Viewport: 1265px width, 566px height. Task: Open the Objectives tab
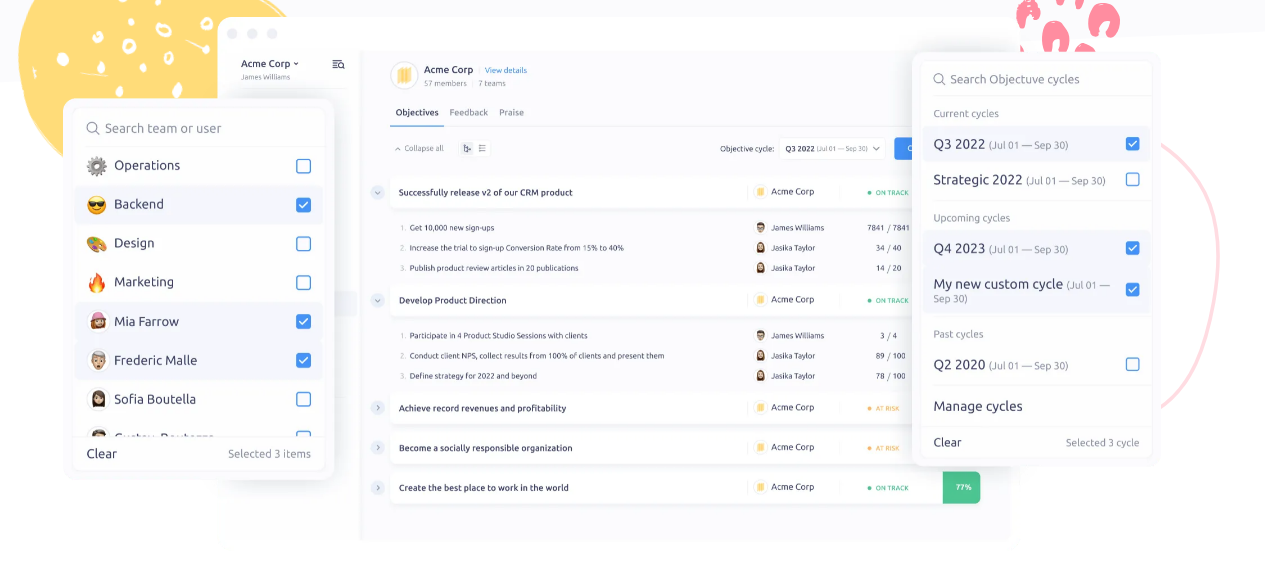[417, 113]
